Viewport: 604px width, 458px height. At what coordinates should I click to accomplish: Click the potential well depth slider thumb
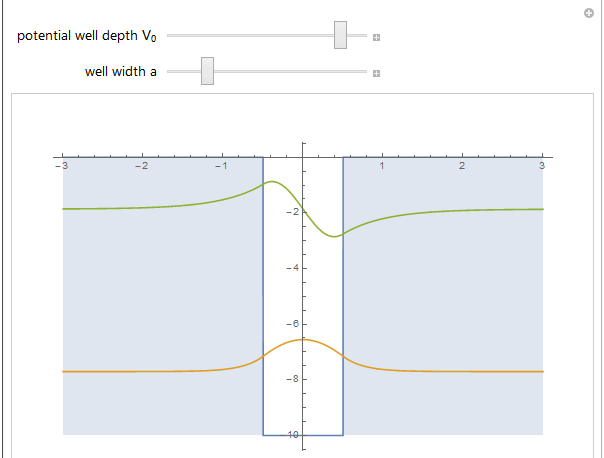pyautogui.click(x=340, y=35)
